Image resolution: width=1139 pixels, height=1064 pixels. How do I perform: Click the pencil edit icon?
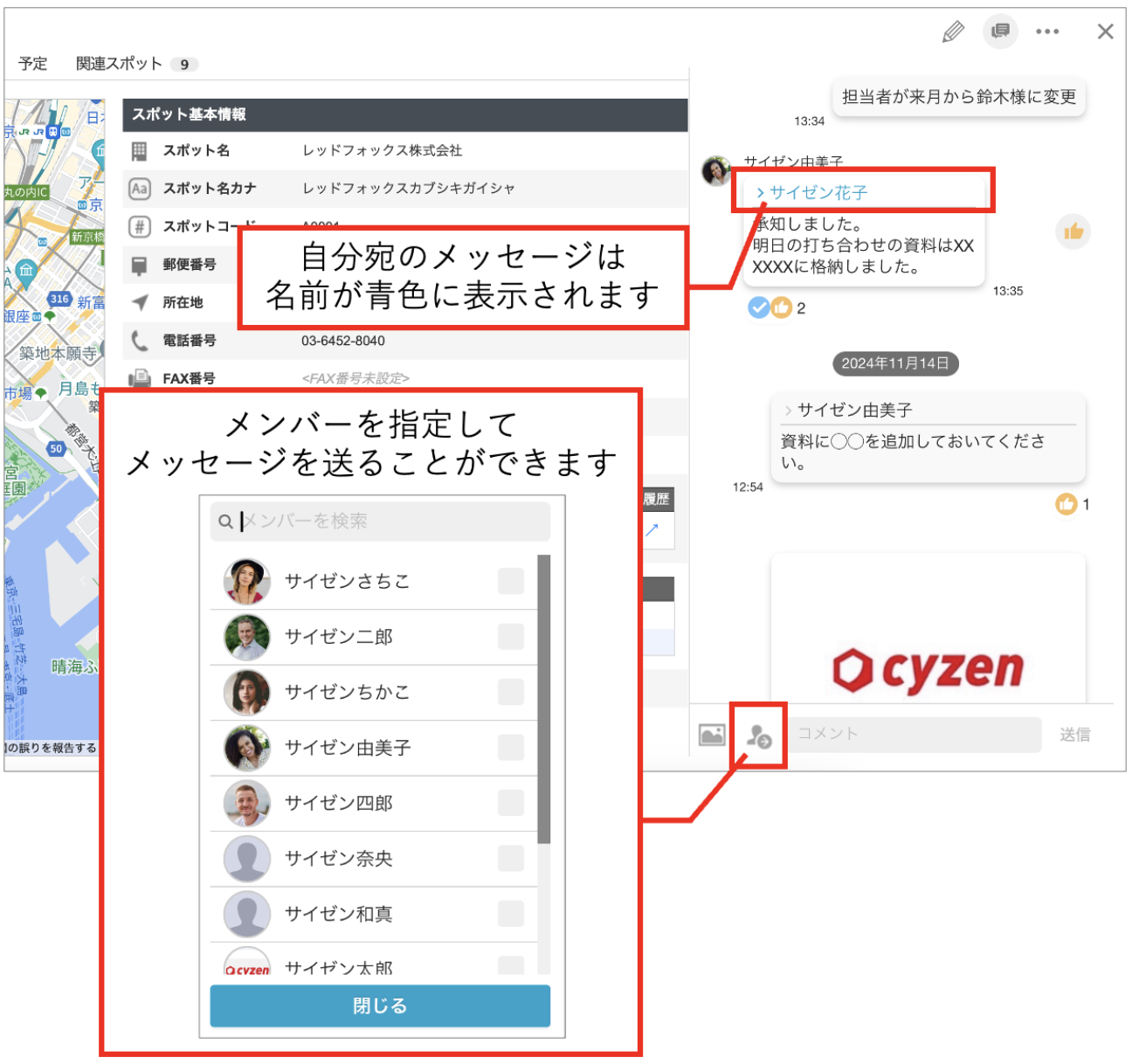pyautogui.click(x=953, y=32)
